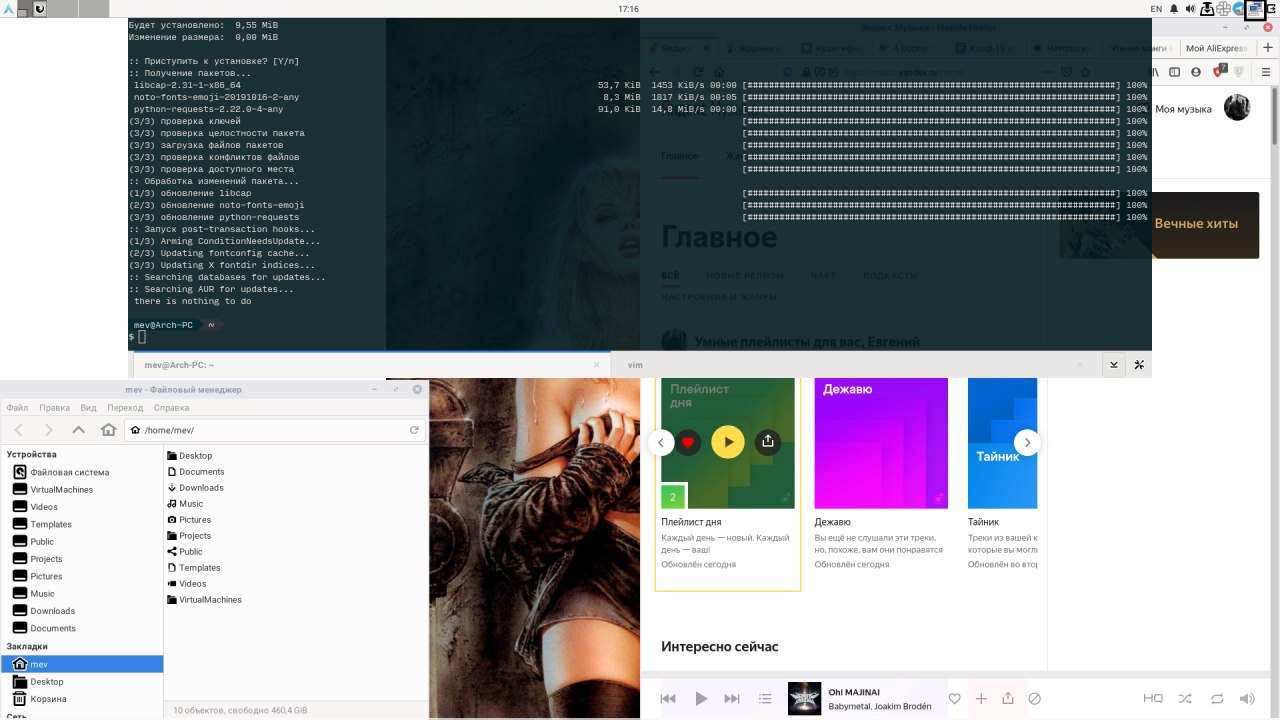The height and width of the screenshot is (720, 1280).
Task: Play the current track in the player bar
Action: click(x=701, y=699)
